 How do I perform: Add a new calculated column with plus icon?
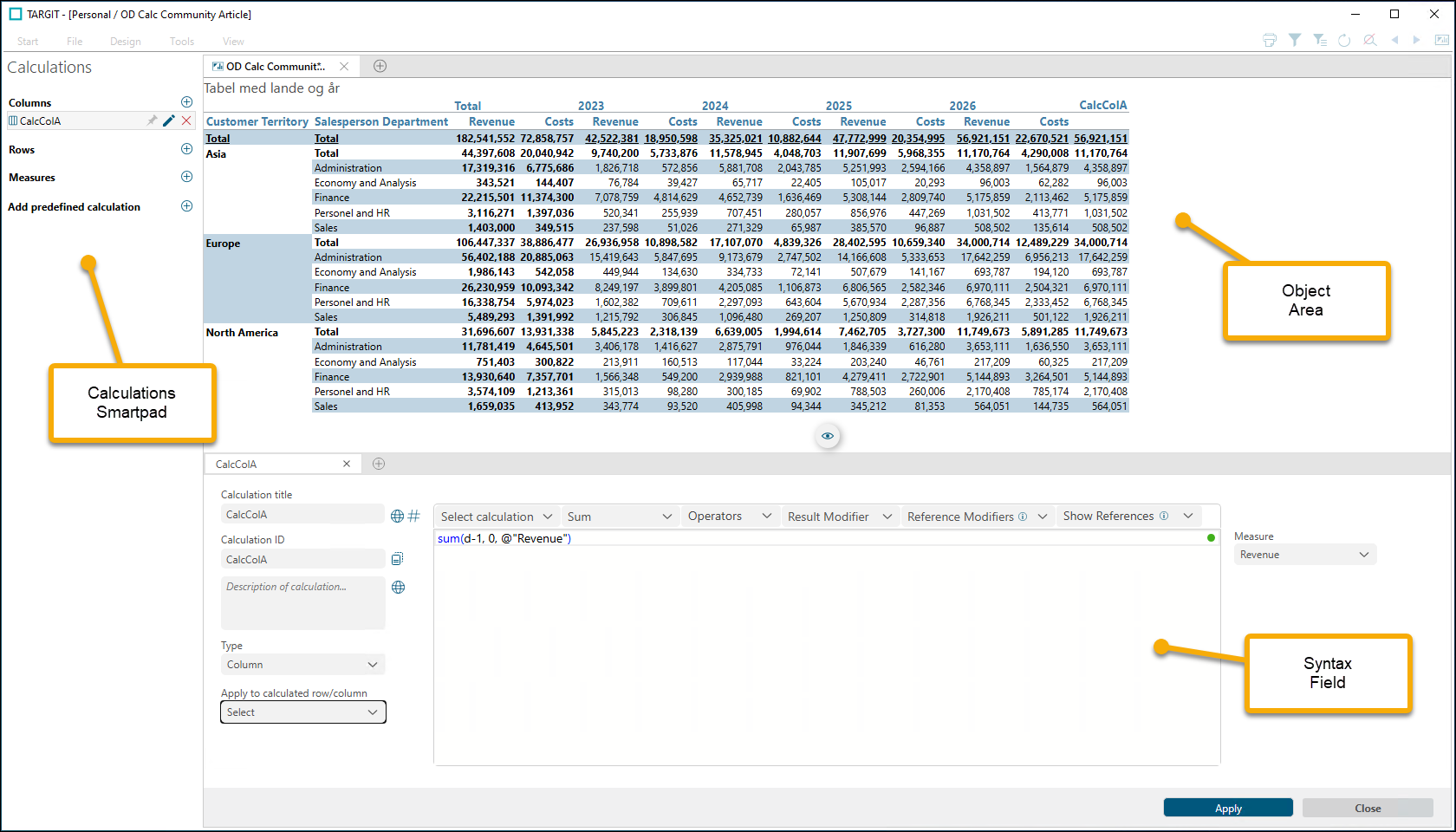tap(186, 102)
